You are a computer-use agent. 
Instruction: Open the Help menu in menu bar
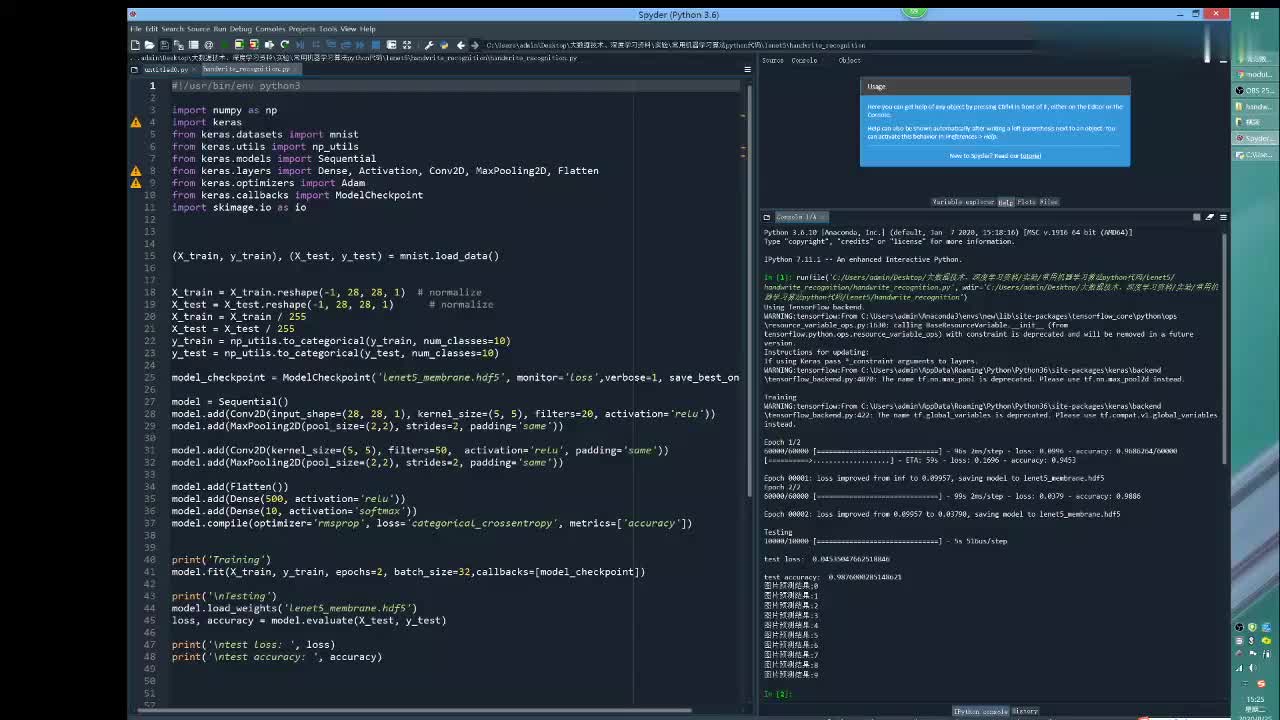tap(368, 29)
